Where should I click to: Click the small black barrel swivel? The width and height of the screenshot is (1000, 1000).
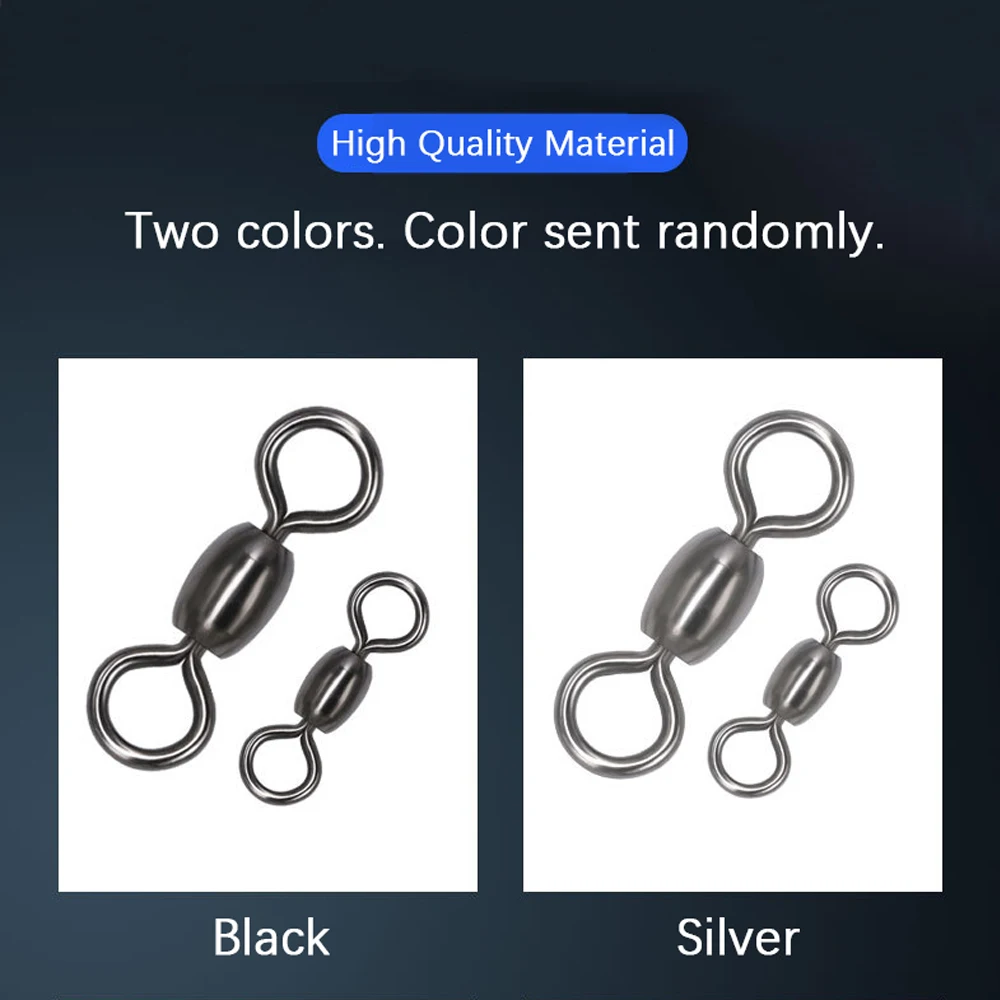[x=334, y=689]
